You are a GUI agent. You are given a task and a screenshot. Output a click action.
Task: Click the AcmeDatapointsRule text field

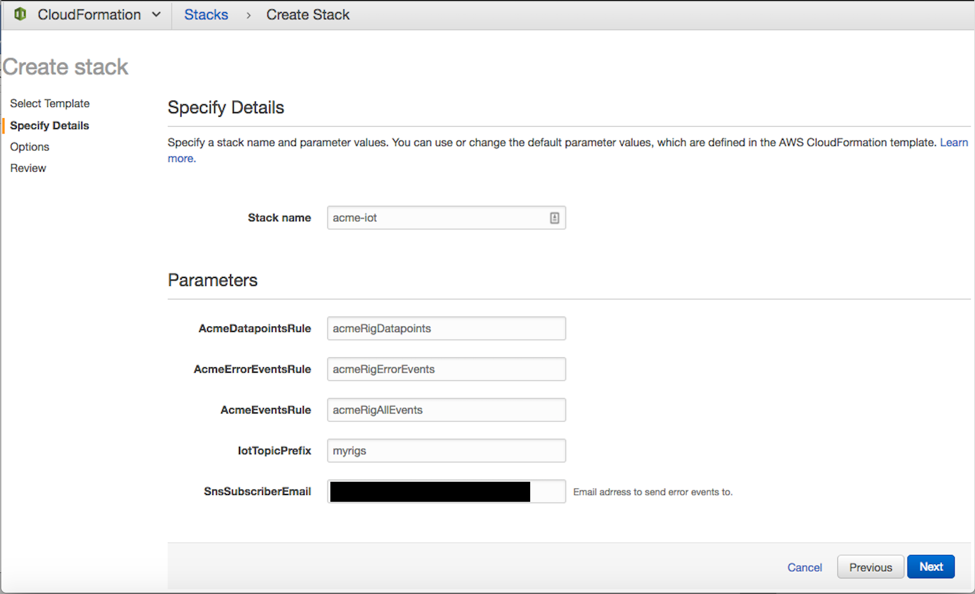point(446,328)
